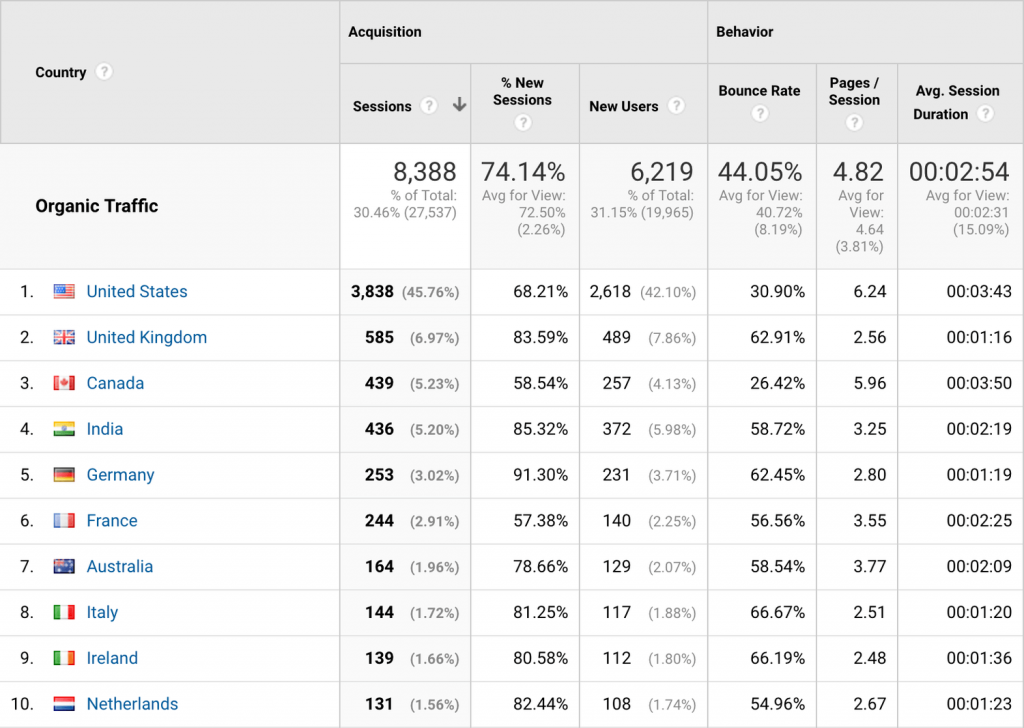Select United States duration 00:03:43
The width and height of the screenshot is (1024, 728).
pyautogui.click(x=979, y=291)
